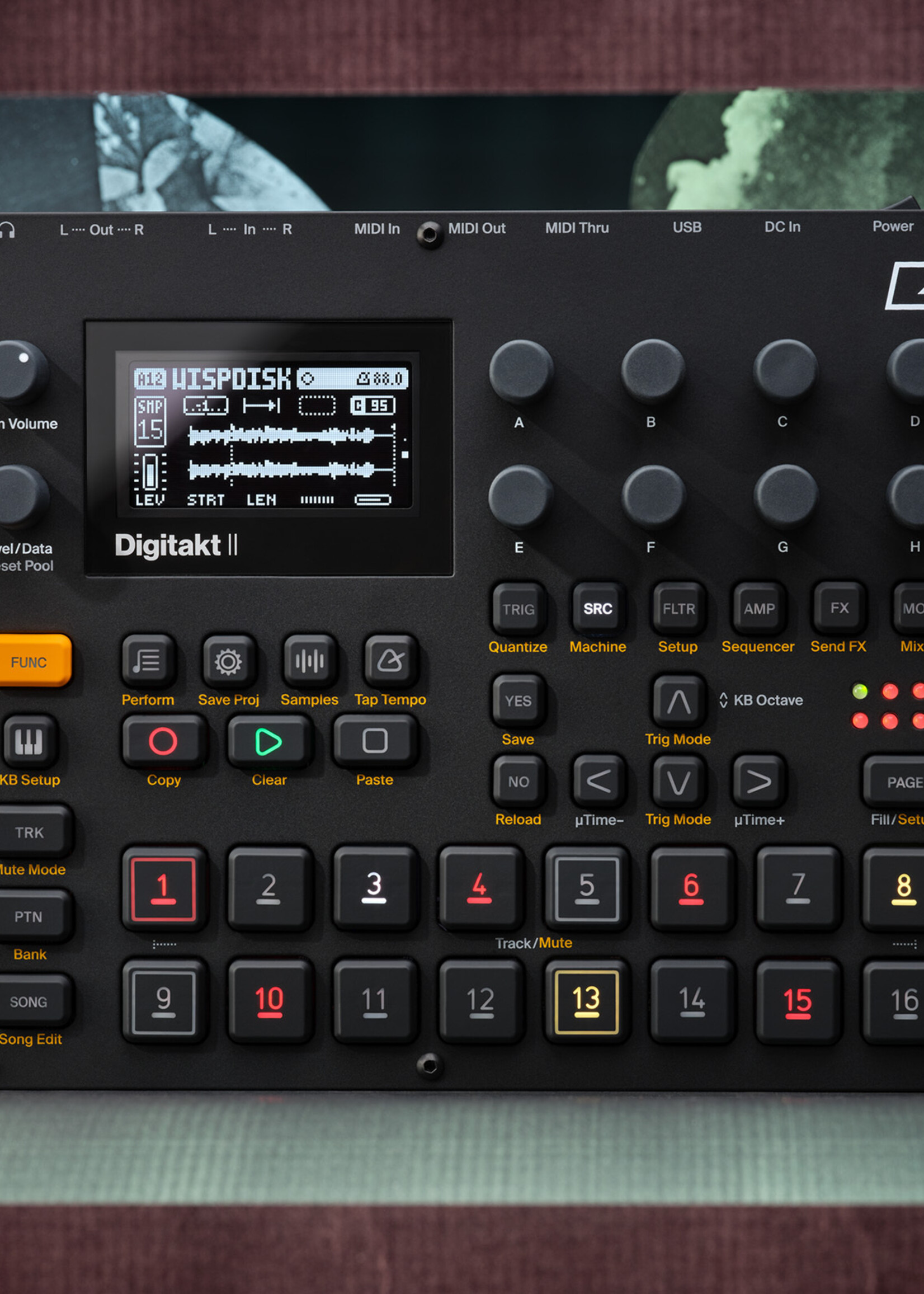This screenshot has width=924, height=1294.
Task: Tap the LEV level meter on display
Action: 150,479
